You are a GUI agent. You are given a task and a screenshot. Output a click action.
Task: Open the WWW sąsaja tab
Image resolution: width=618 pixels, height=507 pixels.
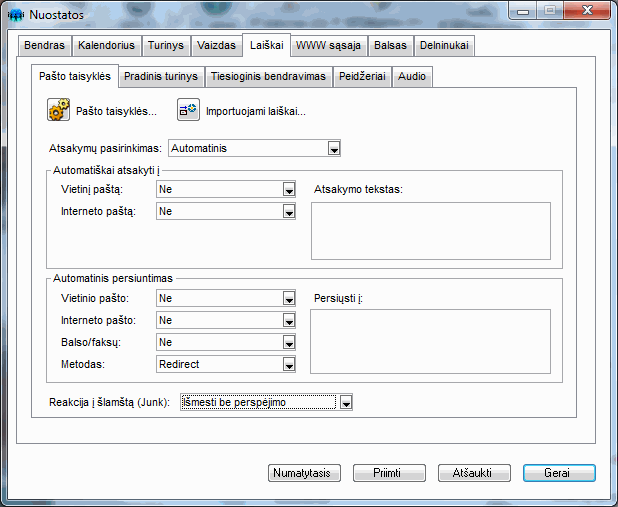click(328, 45)
